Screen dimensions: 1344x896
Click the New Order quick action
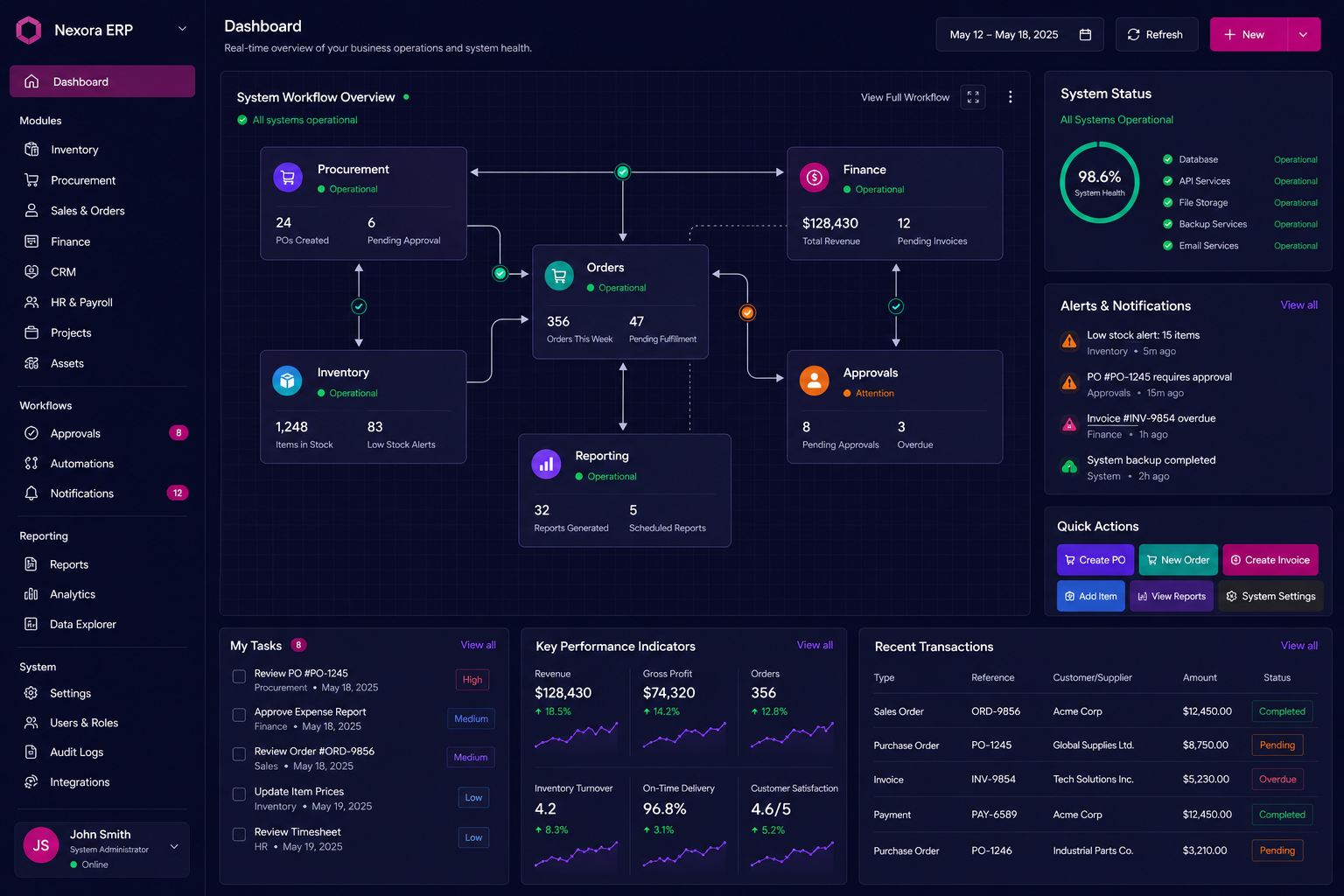[1179, 560]
